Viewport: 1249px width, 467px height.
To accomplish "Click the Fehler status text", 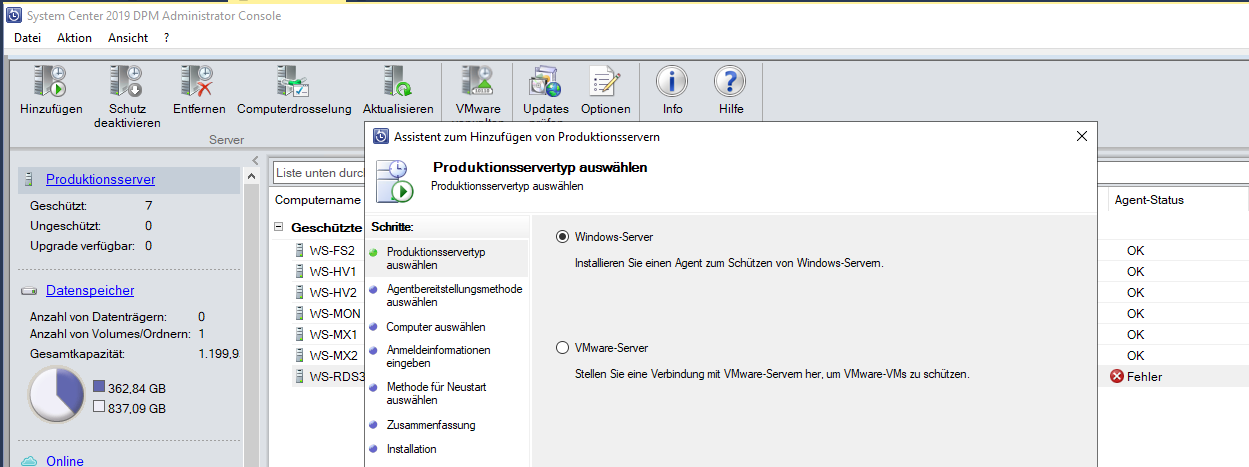I will [1144, 376].
